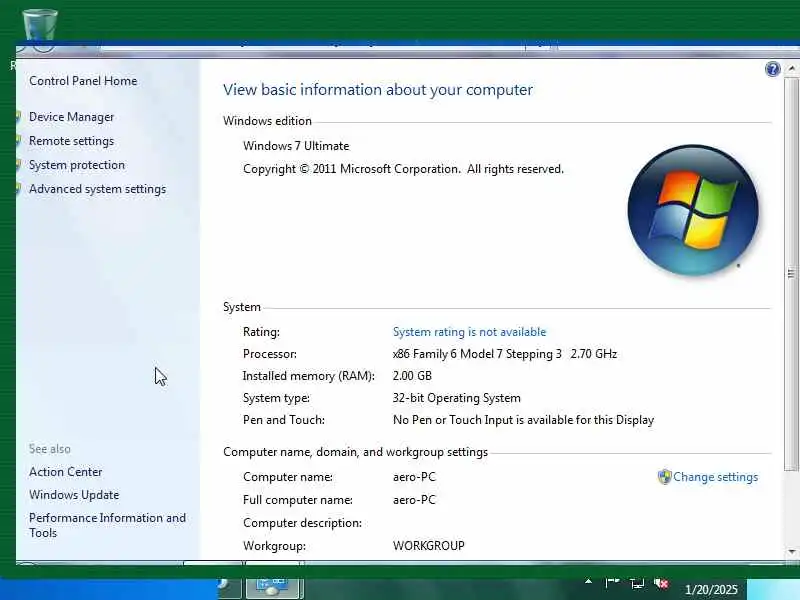Click the copyright 2011 Microsoft line
Image resolution: width=800 pixels, height=600 pixels.
click(x=403, y=169)
